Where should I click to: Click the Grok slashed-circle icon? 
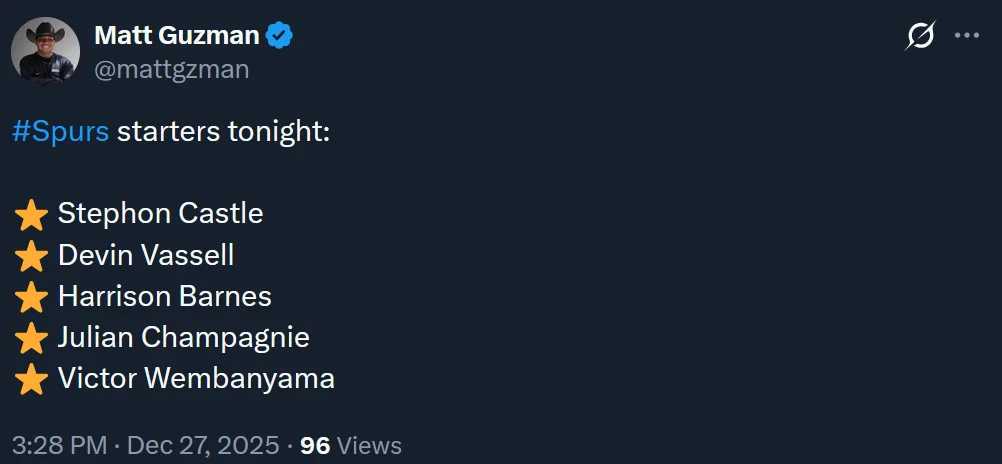(x=920, y=37)
